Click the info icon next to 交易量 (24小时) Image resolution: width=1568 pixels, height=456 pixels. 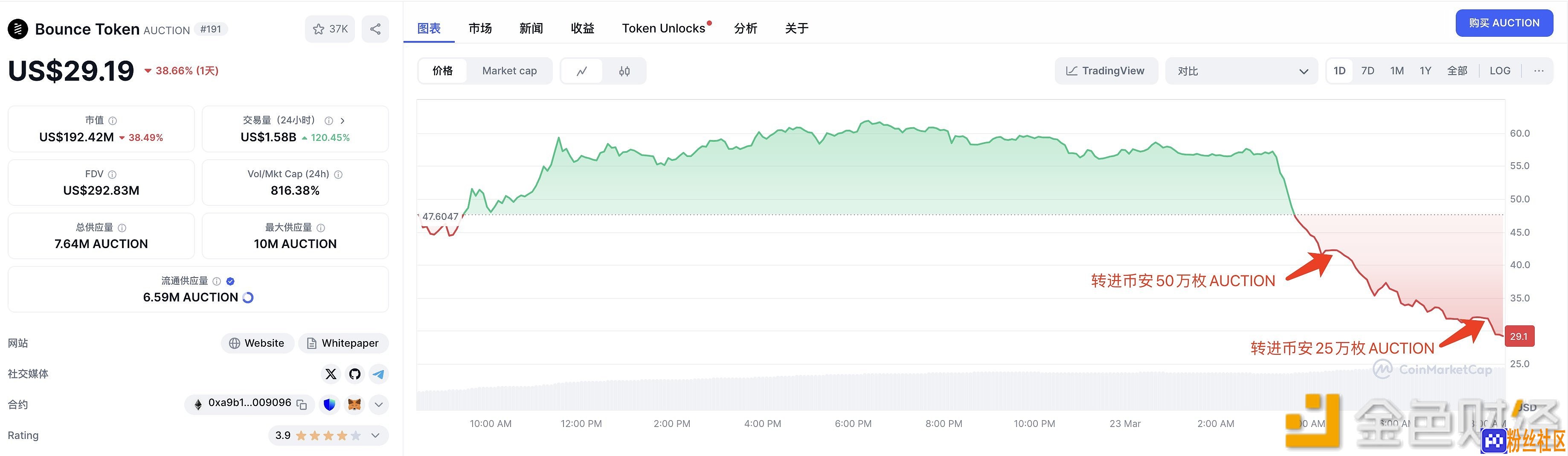(x=329, y=121)
